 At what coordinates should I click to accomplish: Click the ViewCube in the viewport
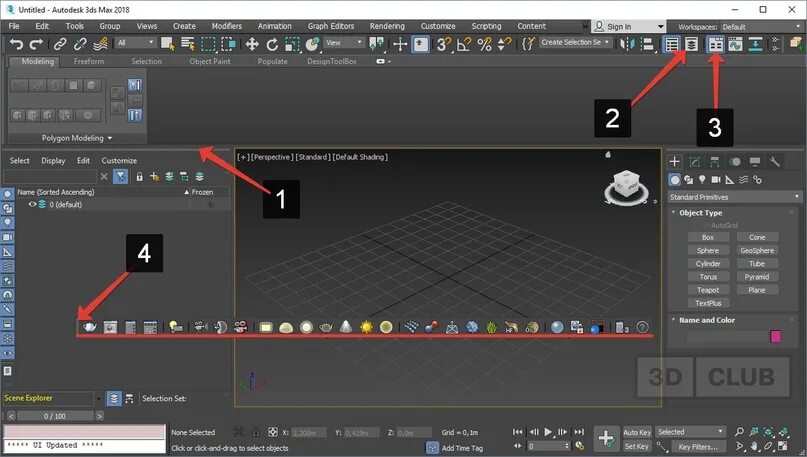point(626,186)
